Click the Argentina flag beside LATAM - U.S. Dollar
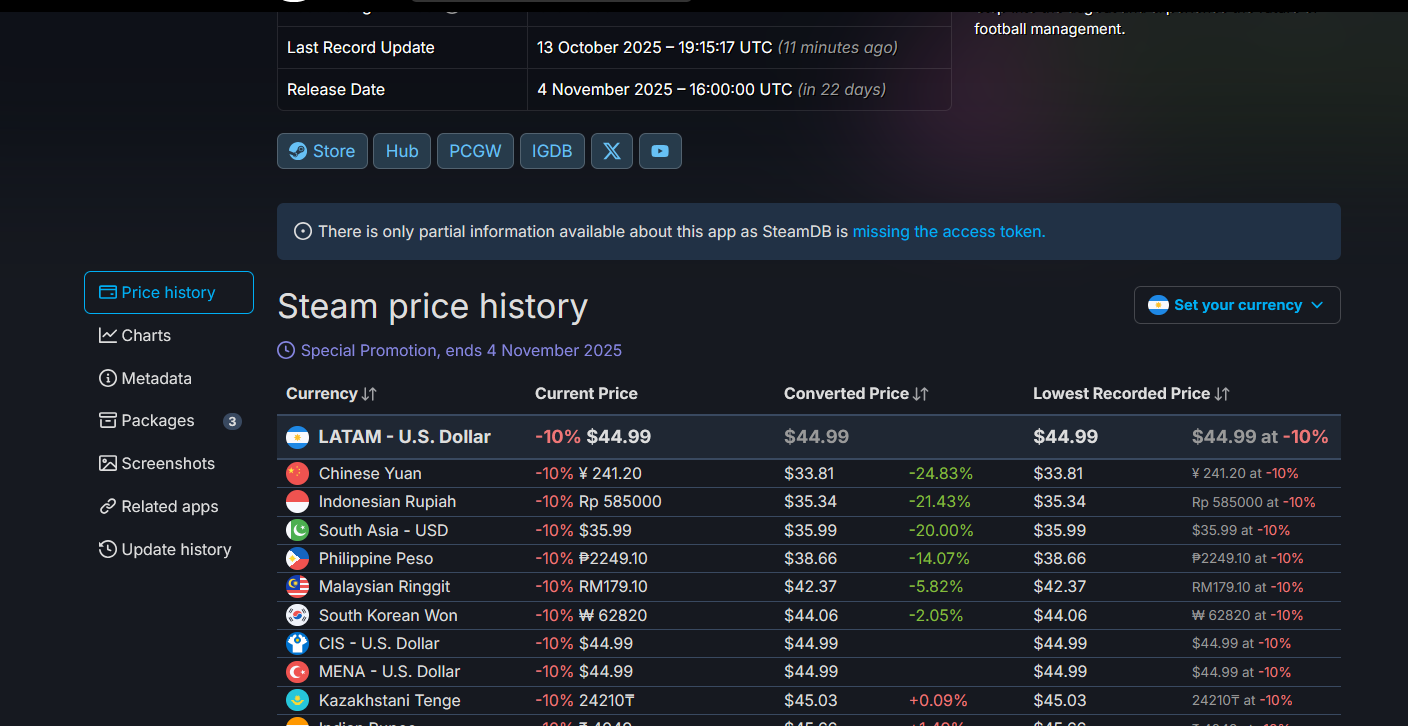Screen dimensions: 1408x726 (x=297, y=437)
